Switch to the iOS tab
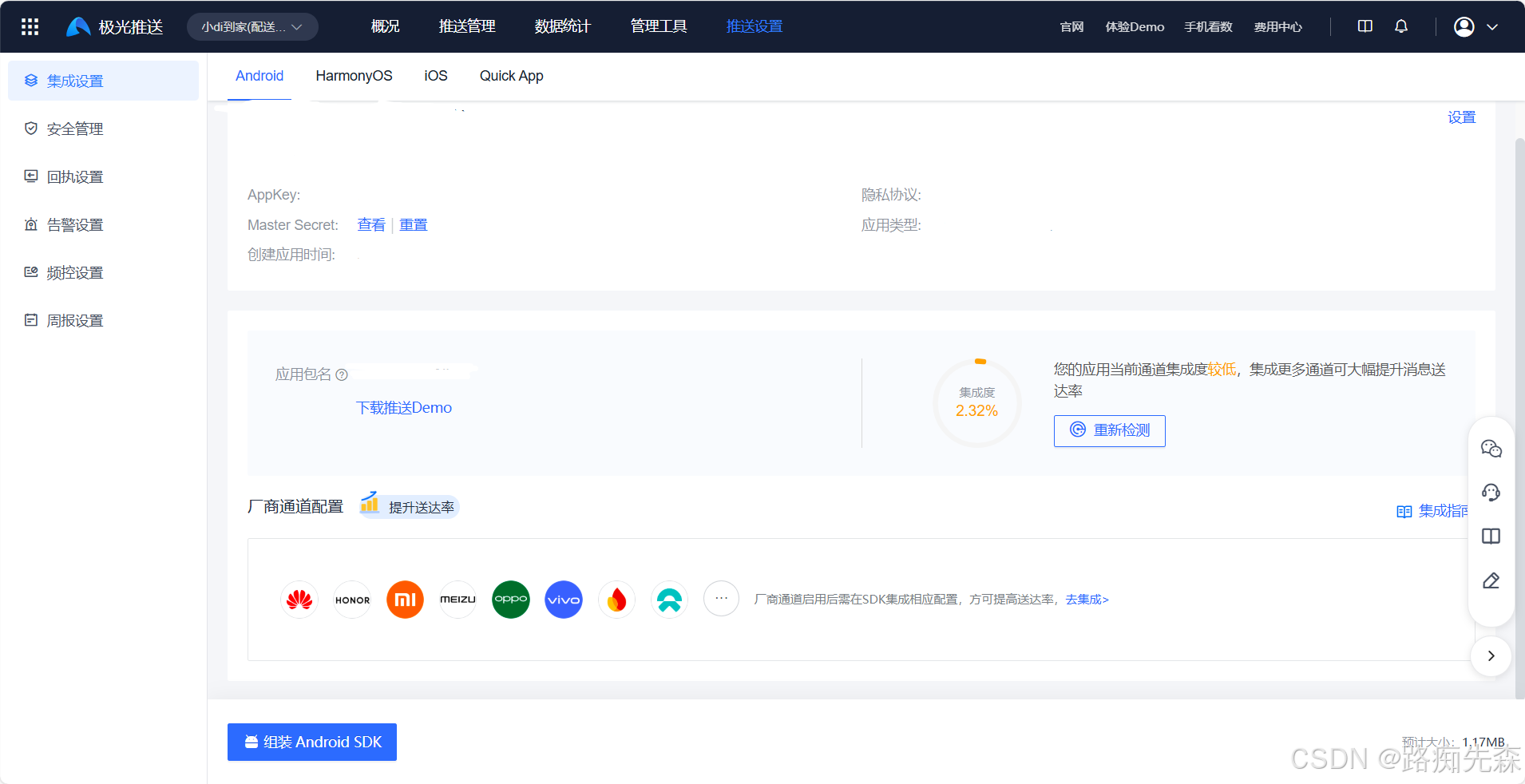The image size is (1525, 784). 435,76
